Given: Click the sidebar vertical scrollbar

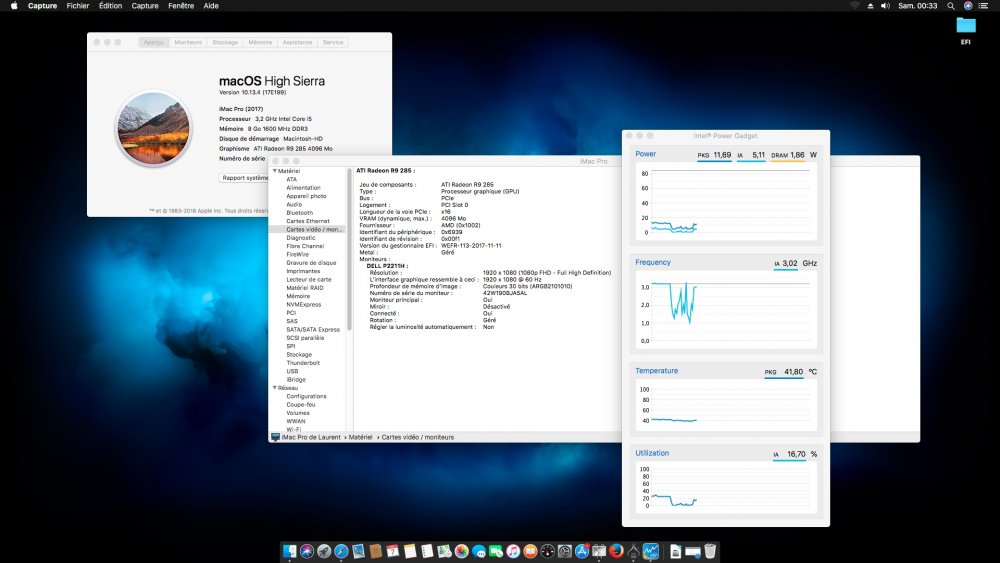Looking at the screenshot, I should point(349,249).
